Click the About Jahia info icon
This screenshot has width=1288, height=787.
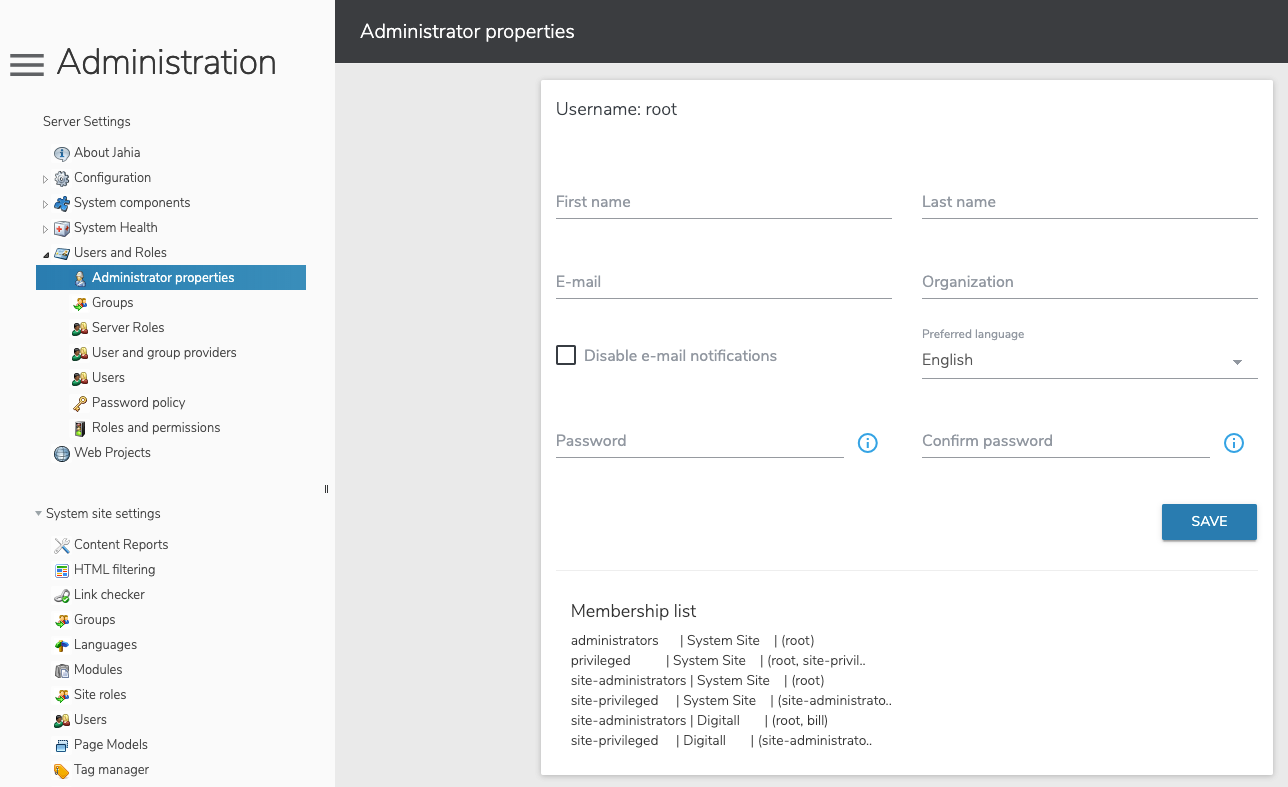pos(62,153)
